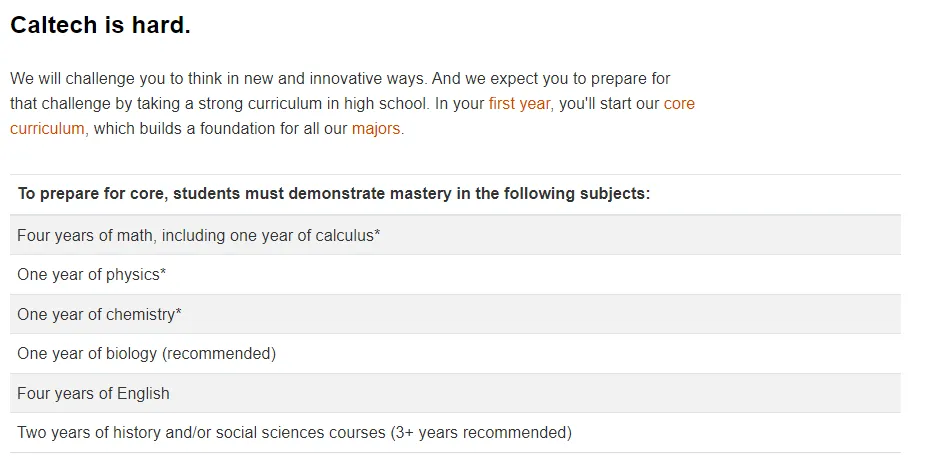The height and width of the screenshot is (475, 927).
Task: Click the 'To prepare for core' table header
Action: click(x=455, y=194)
